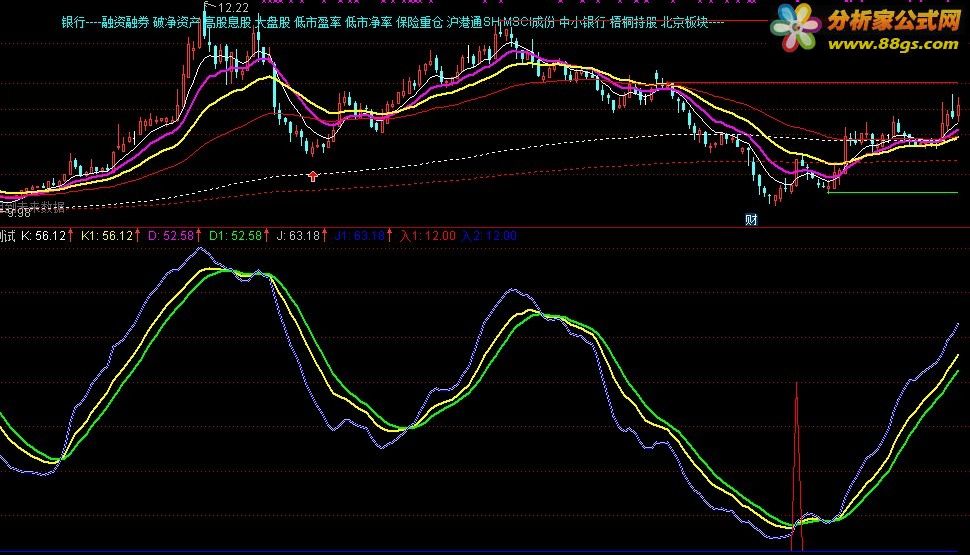
Task: Click the green D1: 52.58 indicator value
Action: click(236, 236)
